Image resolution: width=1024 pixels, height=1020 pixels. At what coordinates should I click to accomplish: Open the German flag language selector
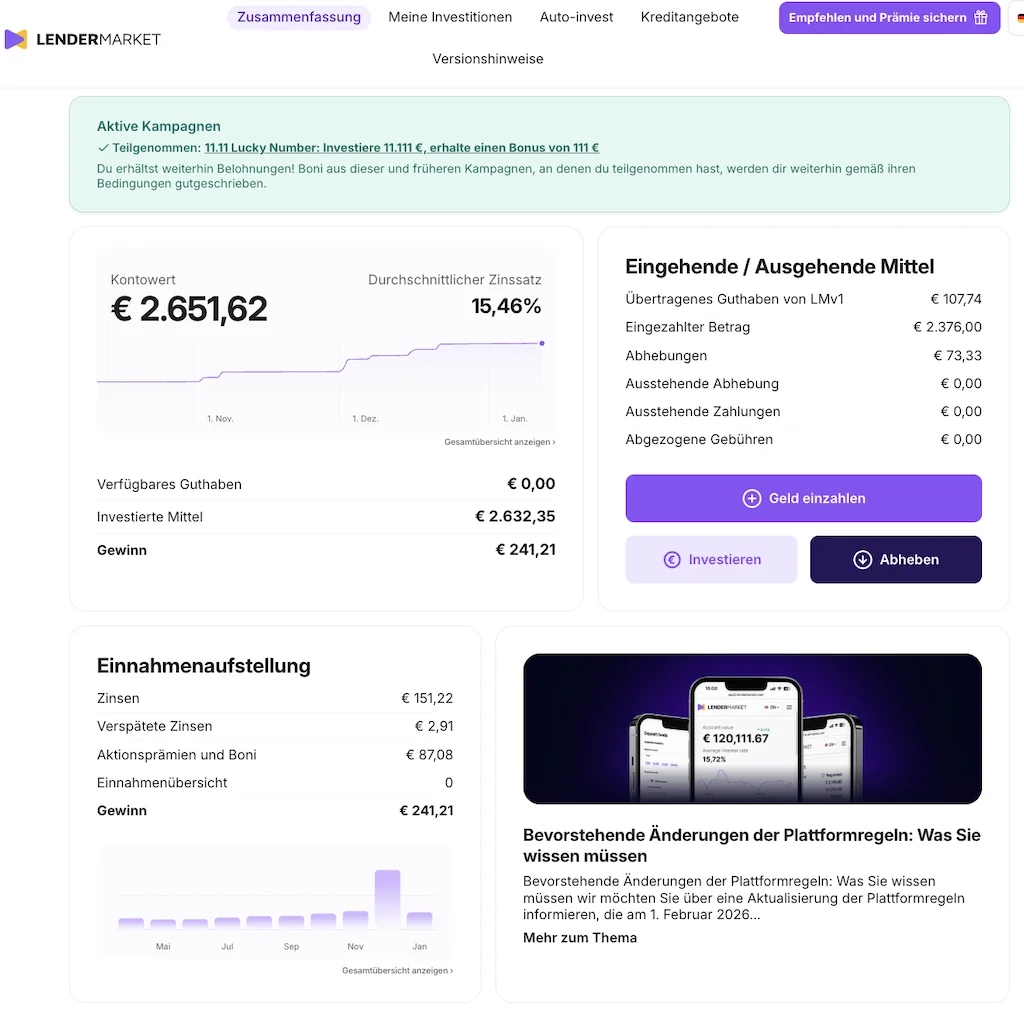coord(1019,17)
